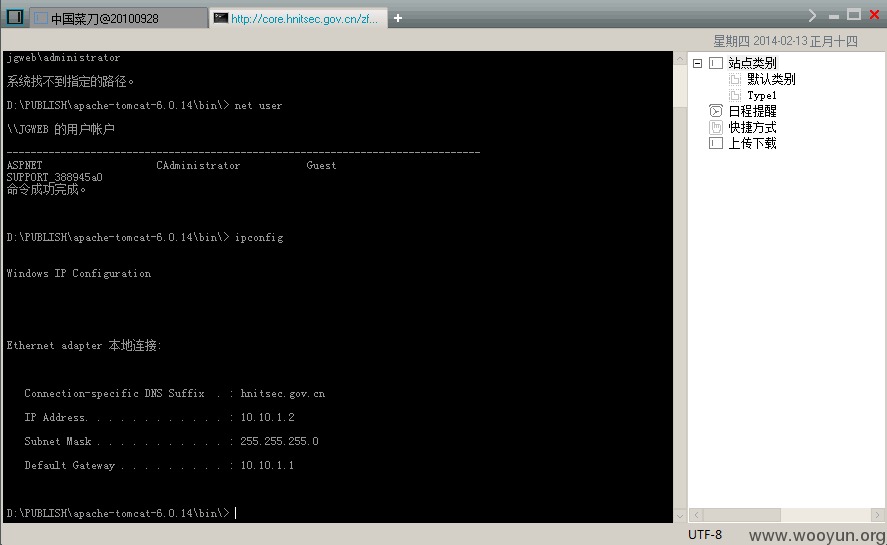
Task: Click the jgweb\administrator text
Action: coord(63,57)
